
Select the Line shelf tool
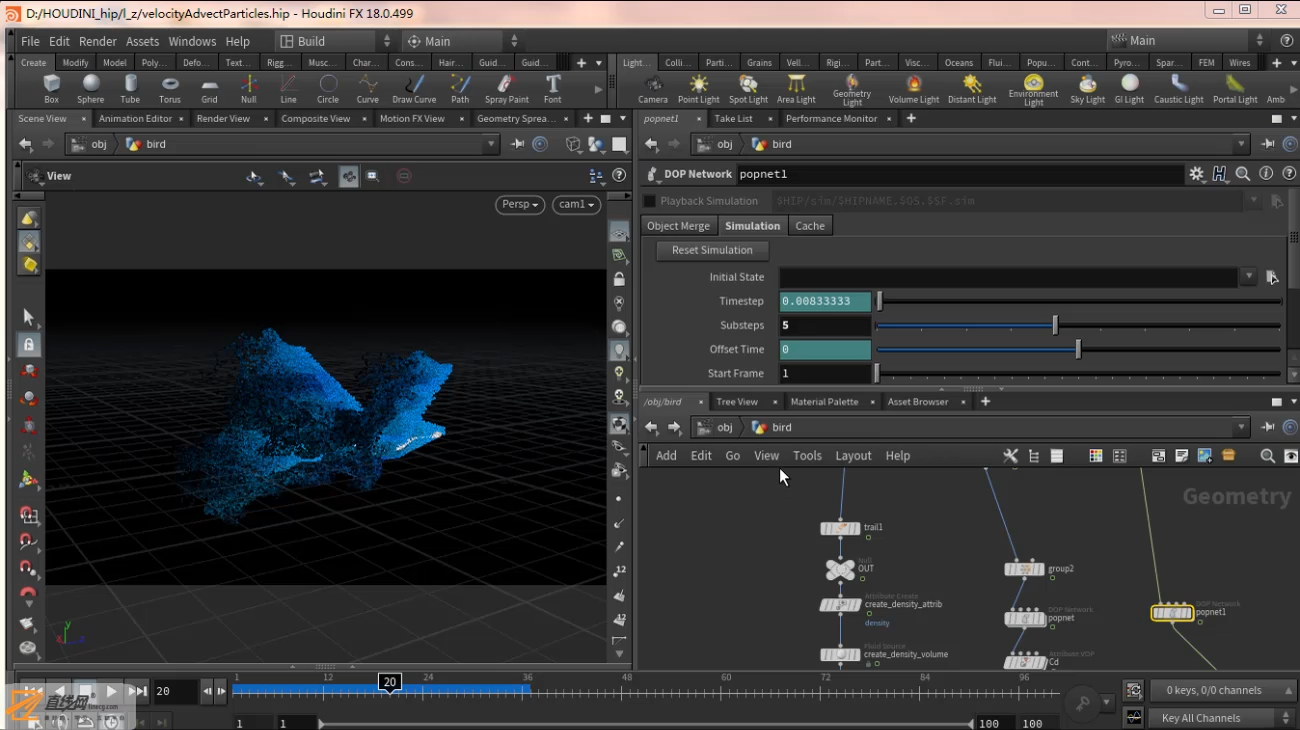coord(288,89)
